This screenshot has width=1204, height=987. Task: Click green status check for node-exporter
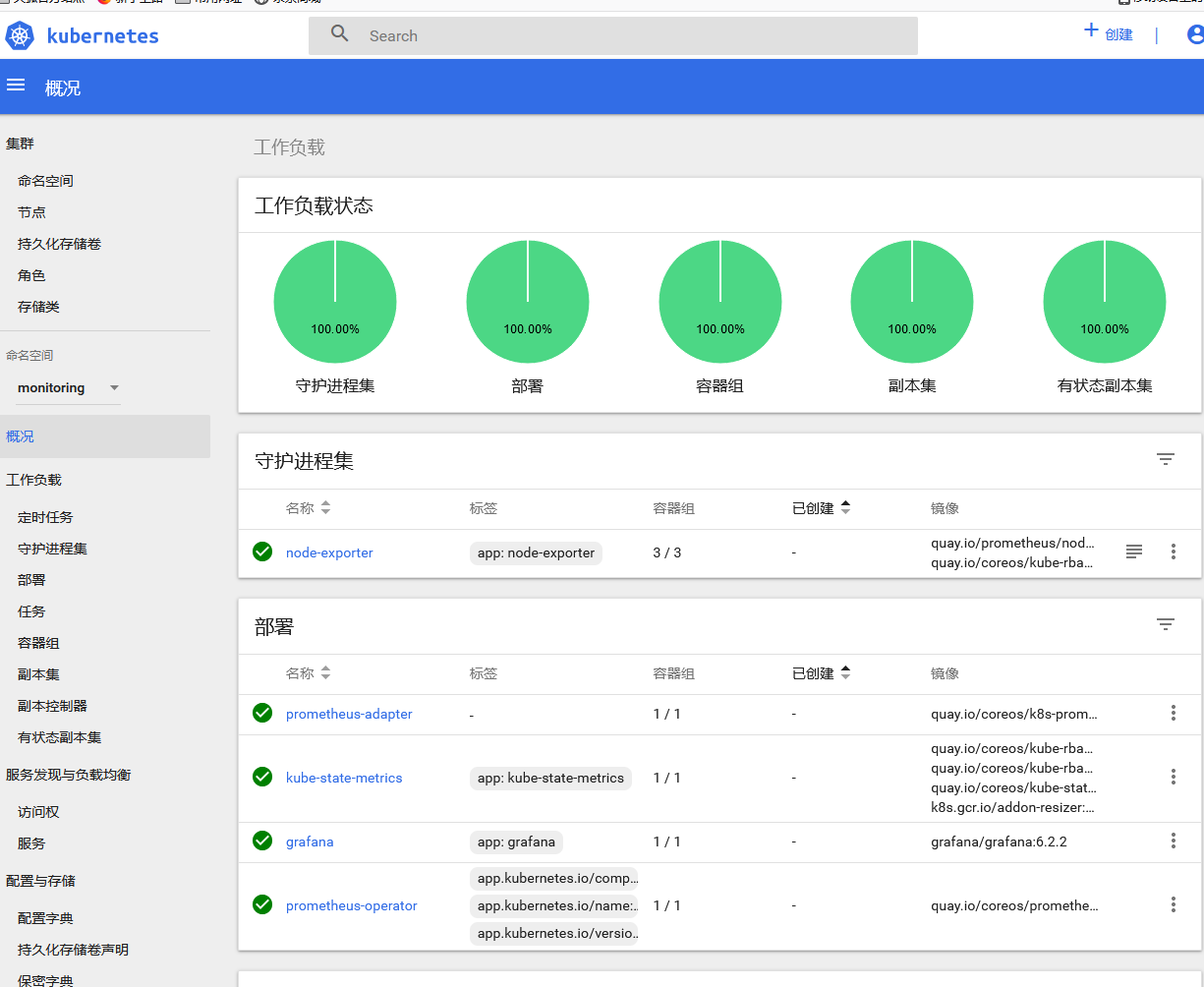click(262, 552)
